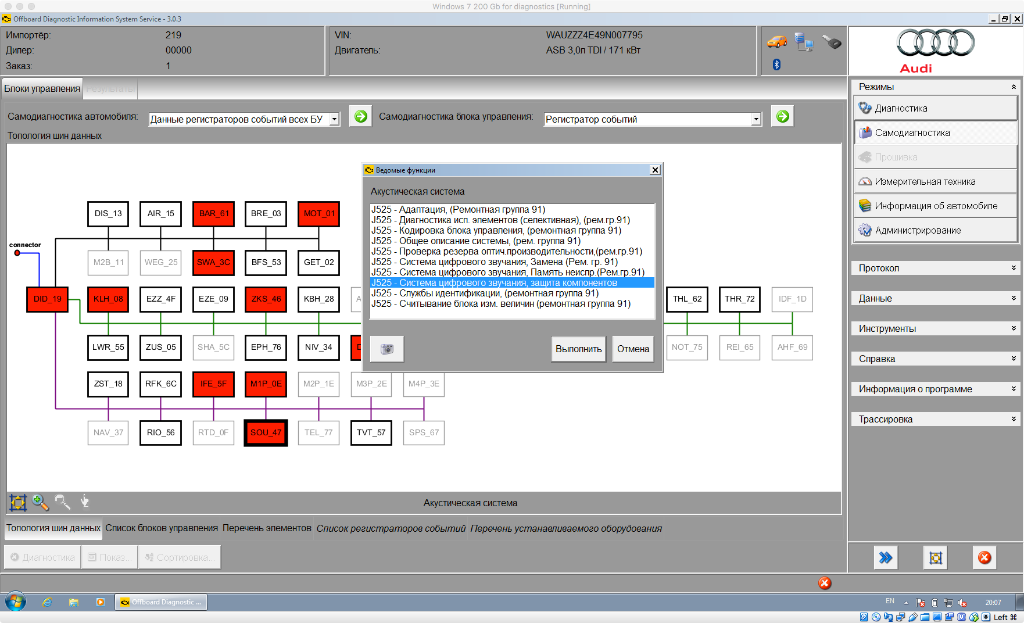
Task: Click the orange car status icon
Action: click(777, 41)
